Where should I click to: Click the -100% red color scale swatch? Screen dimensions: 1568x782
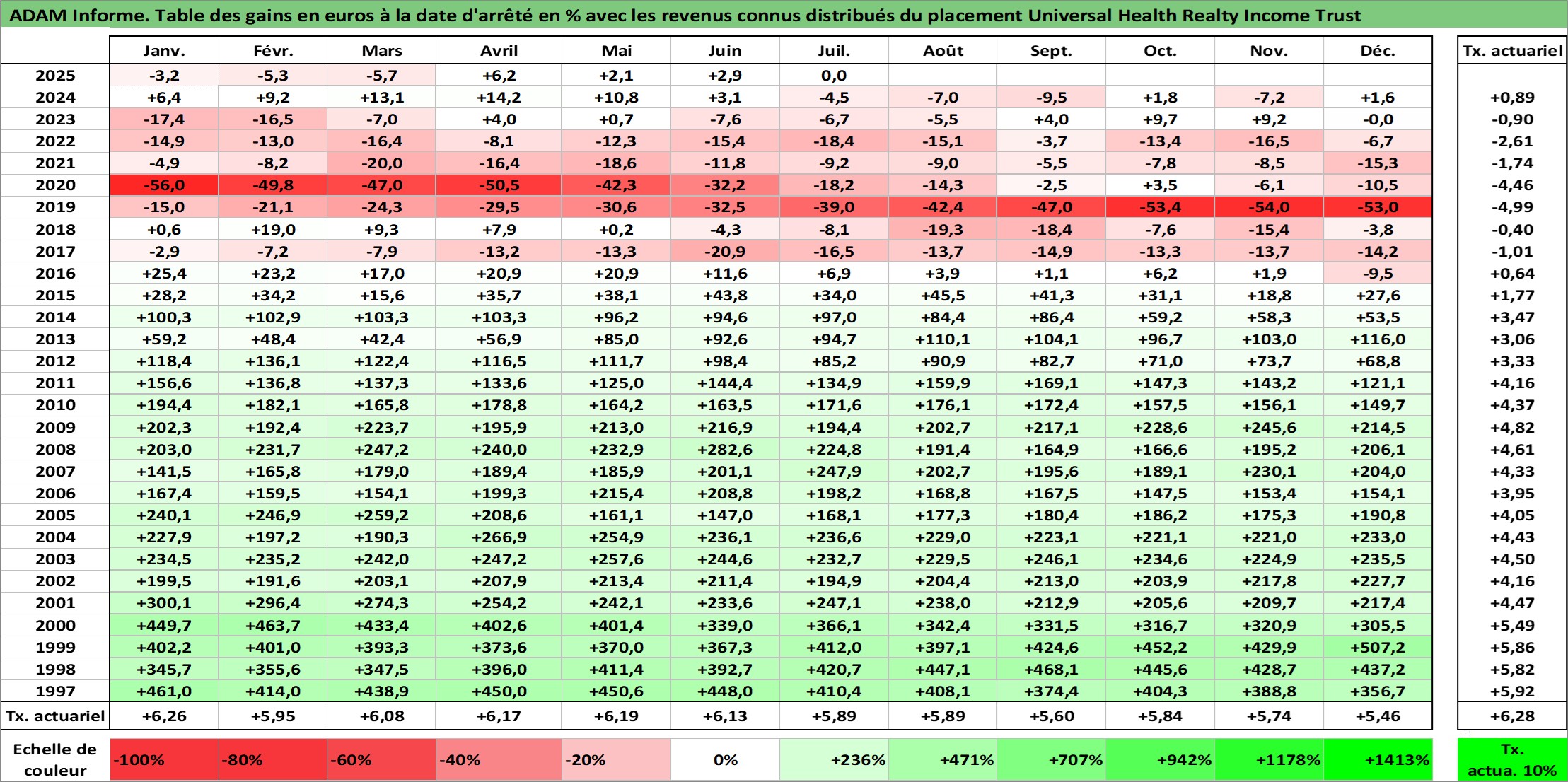coord(164,760)
